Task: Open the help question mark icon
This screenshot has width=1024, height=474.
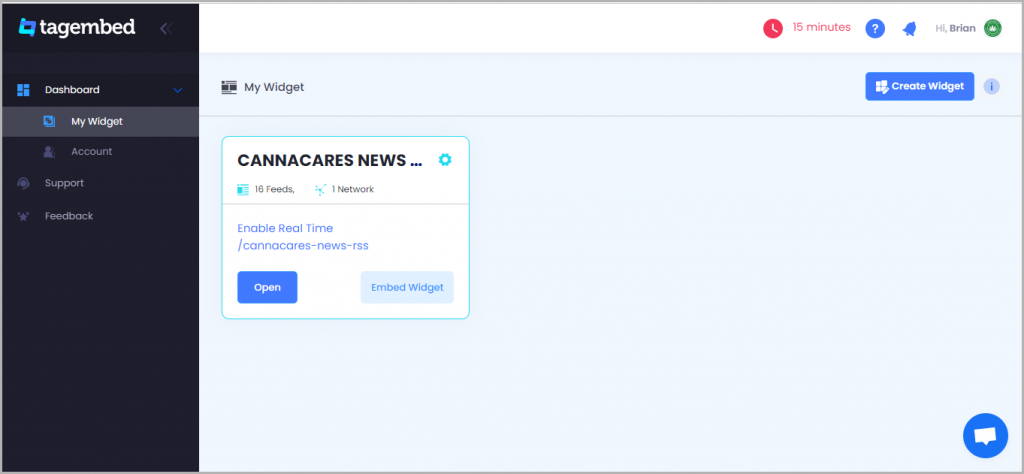Action: pyautogui.click(x=875, y=29)
